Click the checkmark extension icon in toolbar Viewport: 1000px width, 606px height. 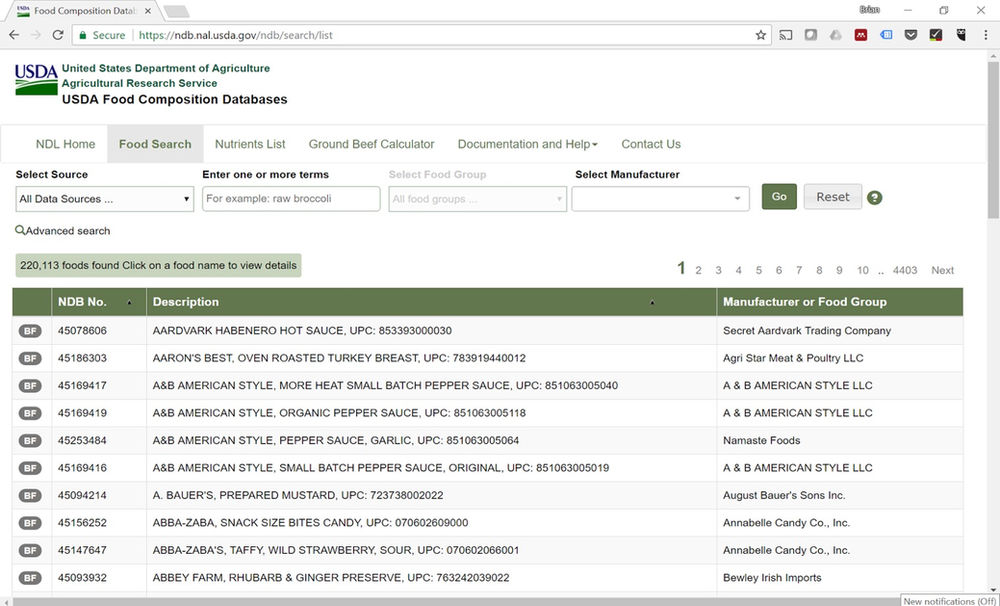(x=936, y=35)
